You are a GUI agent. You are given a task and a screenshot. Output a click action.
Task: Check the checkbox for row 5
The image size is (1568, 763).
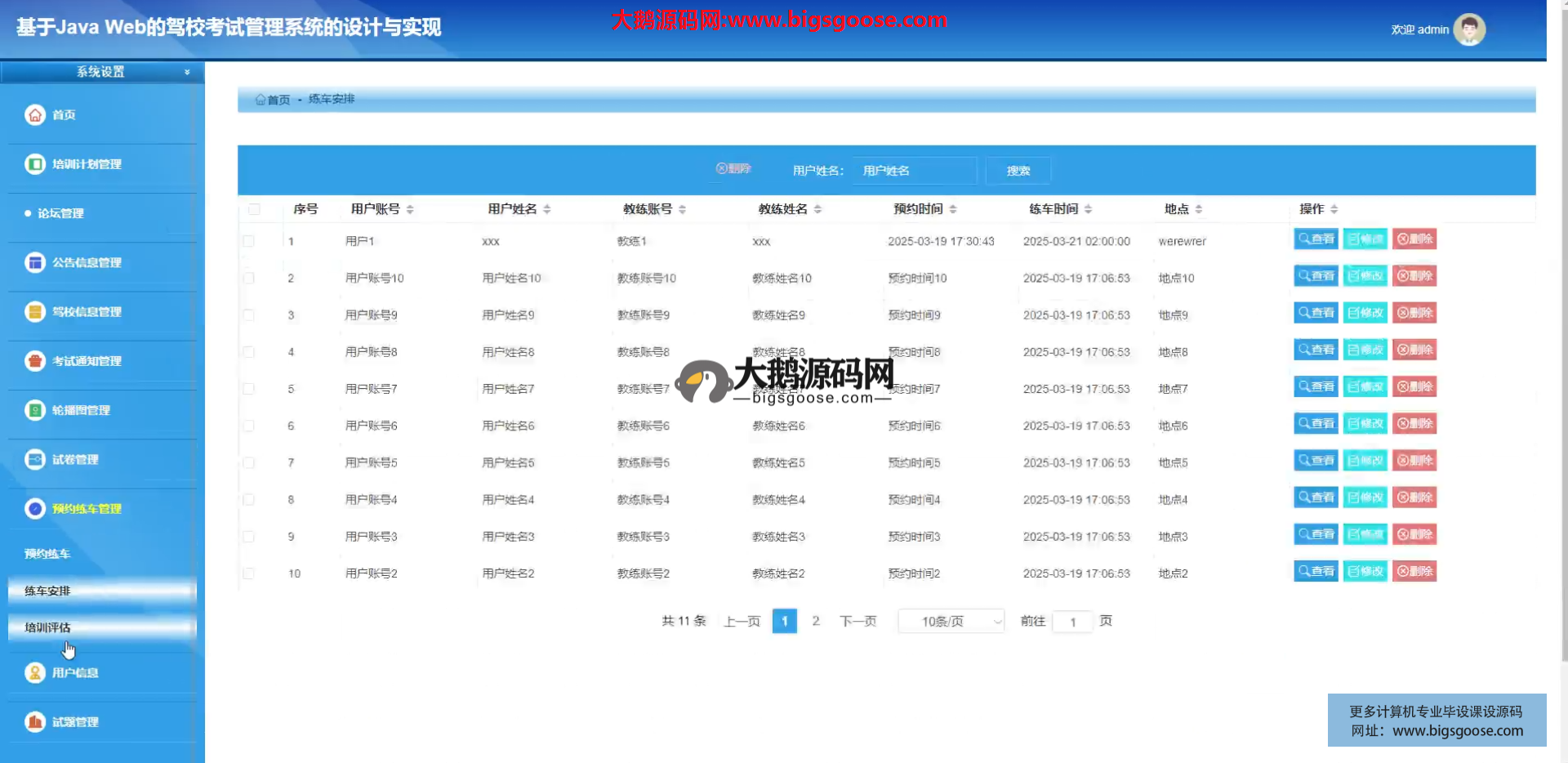click(x=249, y=389)
